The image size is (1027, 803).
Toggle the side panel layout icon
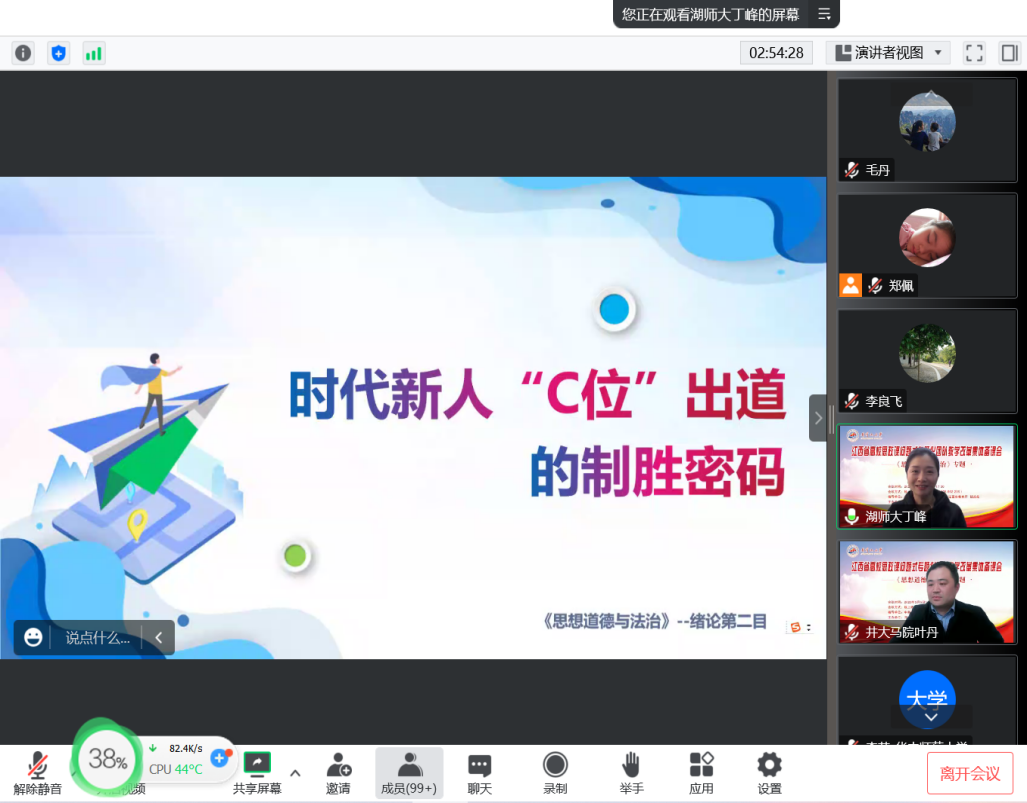click(x=1009, y=53)
